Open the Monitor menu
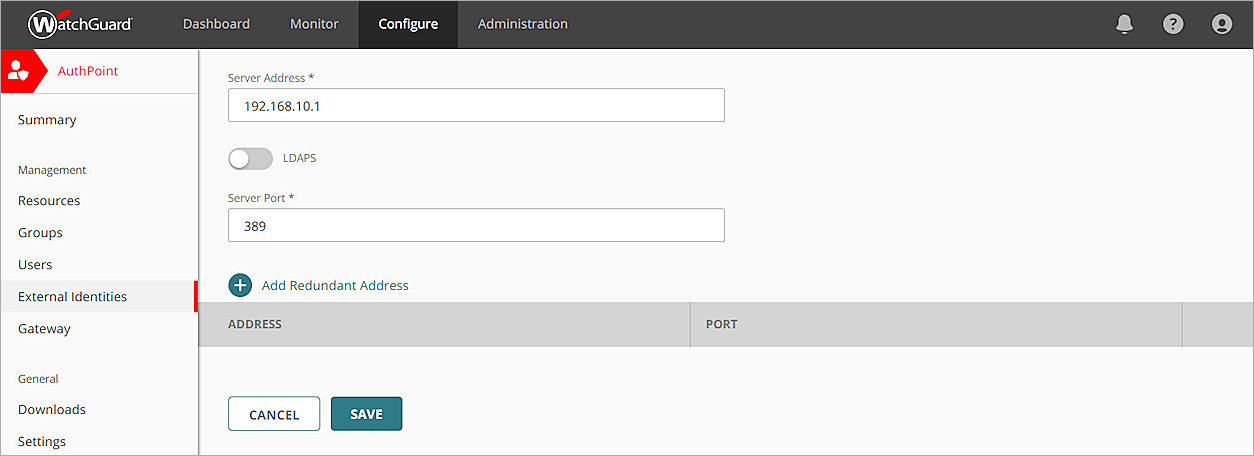This screenshot has height=456, width=1254. pos(314,24)
